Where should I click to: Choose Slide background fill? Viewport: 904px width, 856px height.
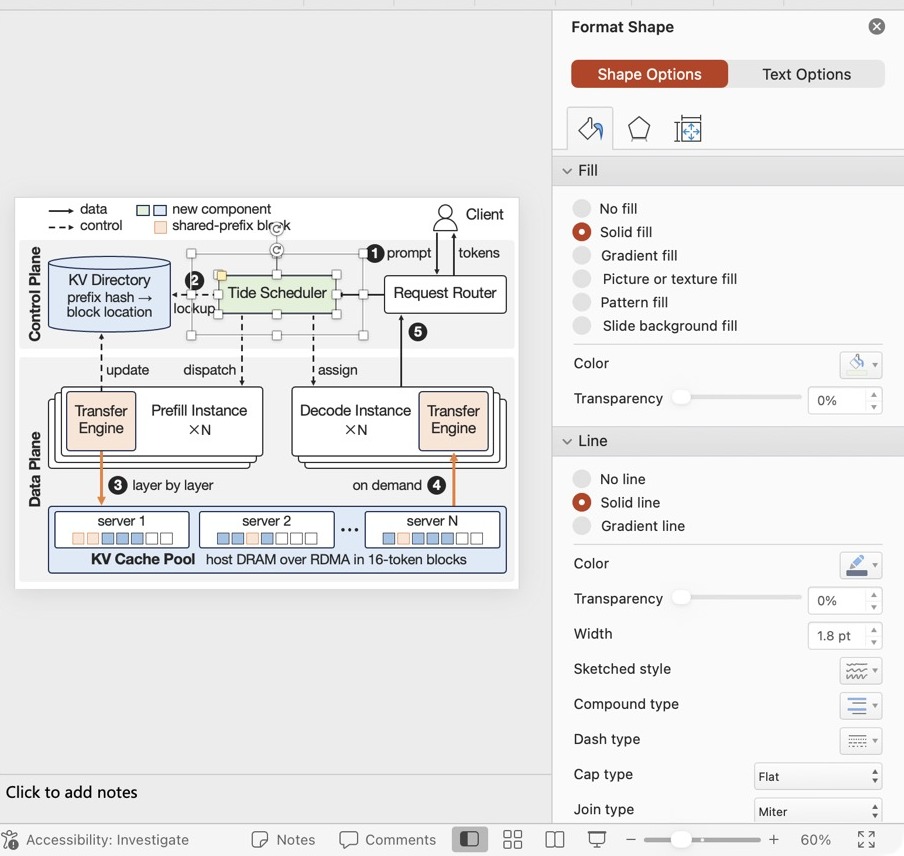click(582, 325)
